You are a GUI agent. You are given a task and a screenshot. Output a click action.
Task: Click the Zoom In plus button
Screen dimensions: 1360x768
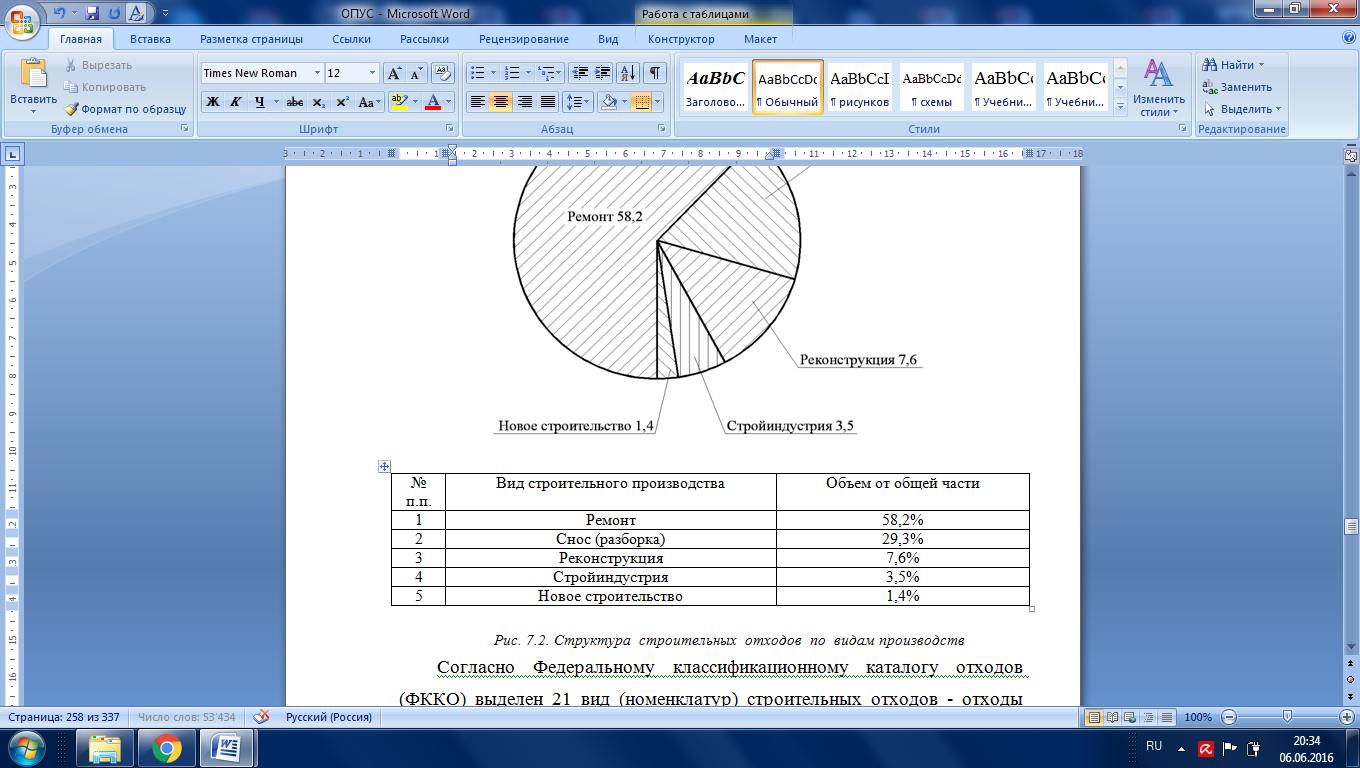[x=1347, y=717]
